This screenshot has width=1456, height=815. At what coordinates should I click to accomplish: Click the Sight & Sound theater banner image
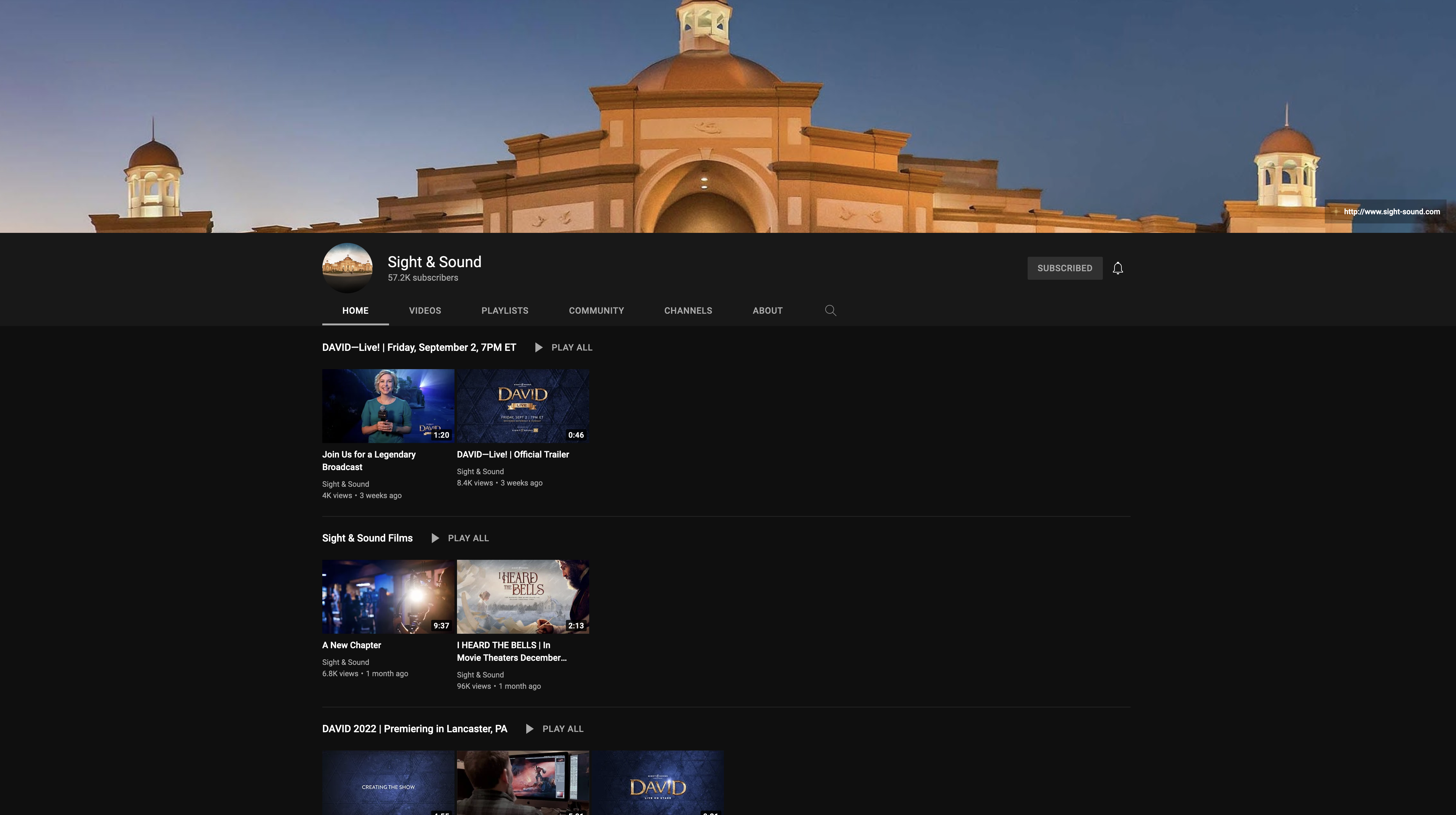tap(728, 116)
